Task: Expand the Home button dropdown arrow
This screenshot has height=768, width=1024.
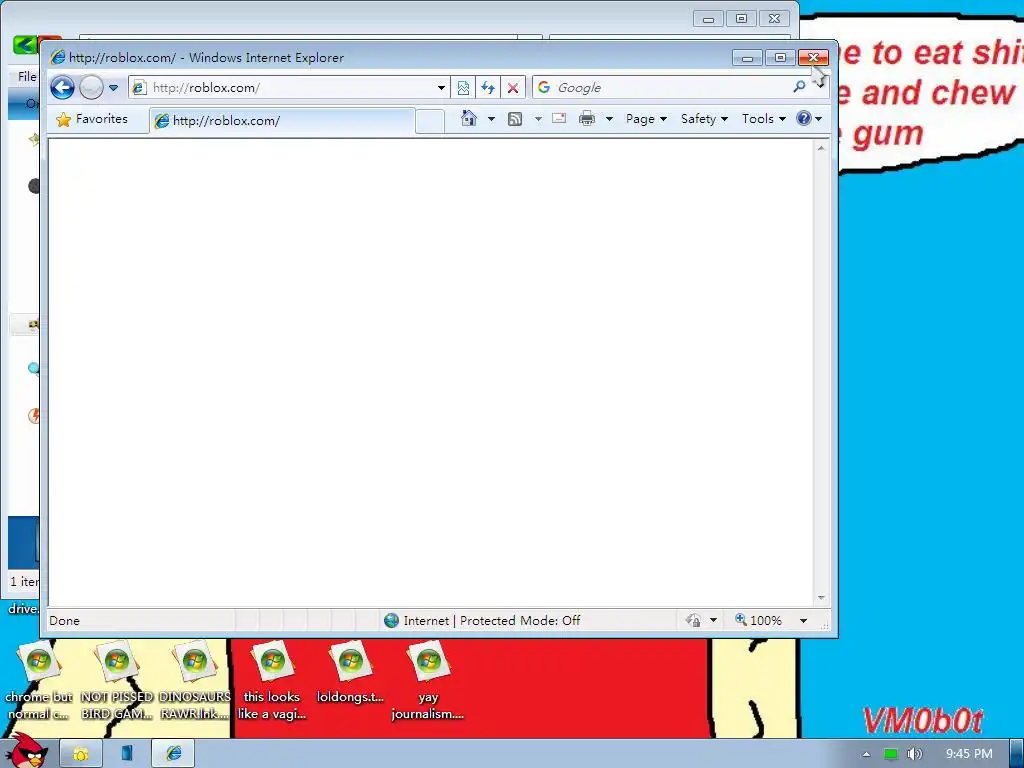Action: (x=491, y=119)
